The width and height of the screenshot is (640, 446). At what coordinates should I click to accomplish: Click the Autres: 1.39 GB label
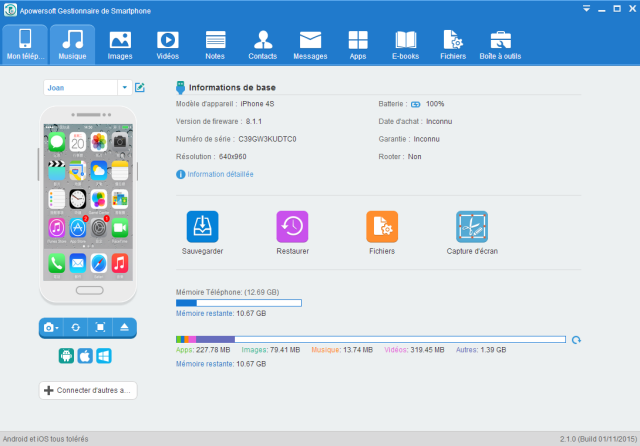(481, 350)
